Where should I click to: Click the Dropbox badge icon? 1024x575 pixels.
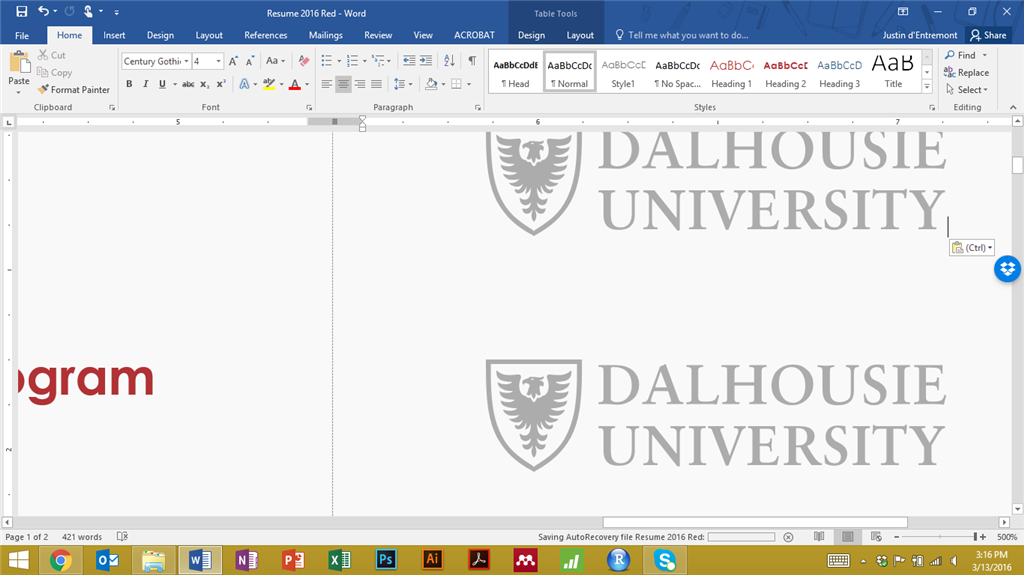coord(1007,269)
